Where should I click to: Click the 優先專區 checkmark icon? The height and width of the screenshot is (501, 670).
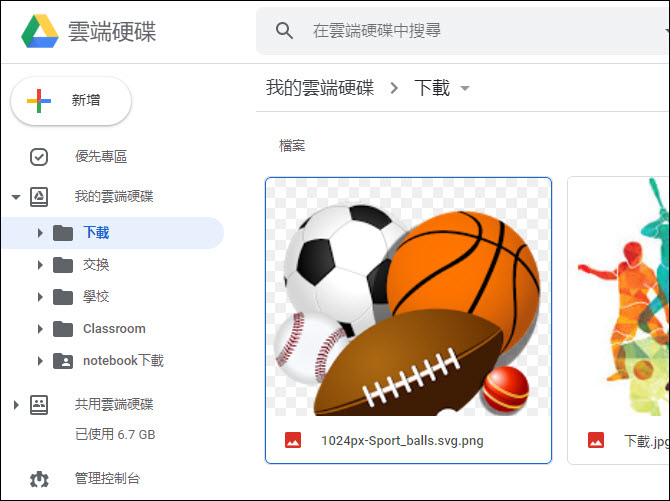click(x=39, y=157)
